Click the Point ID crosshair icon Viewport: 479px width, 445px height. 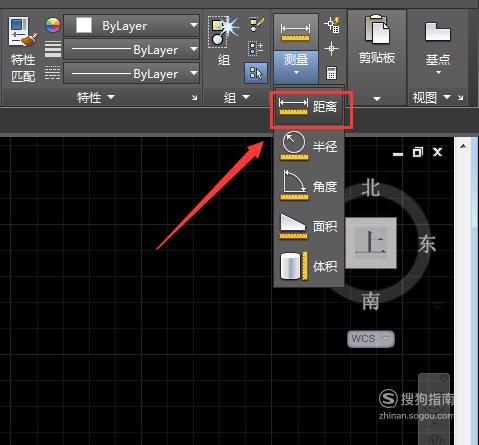(x=331, y=49)
